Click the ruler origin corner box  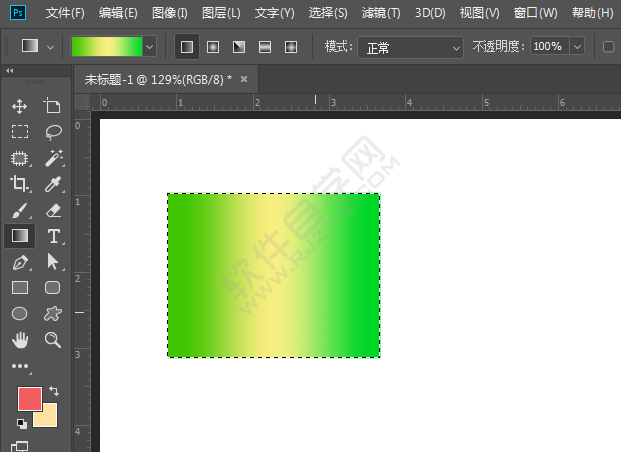(82, 103)
